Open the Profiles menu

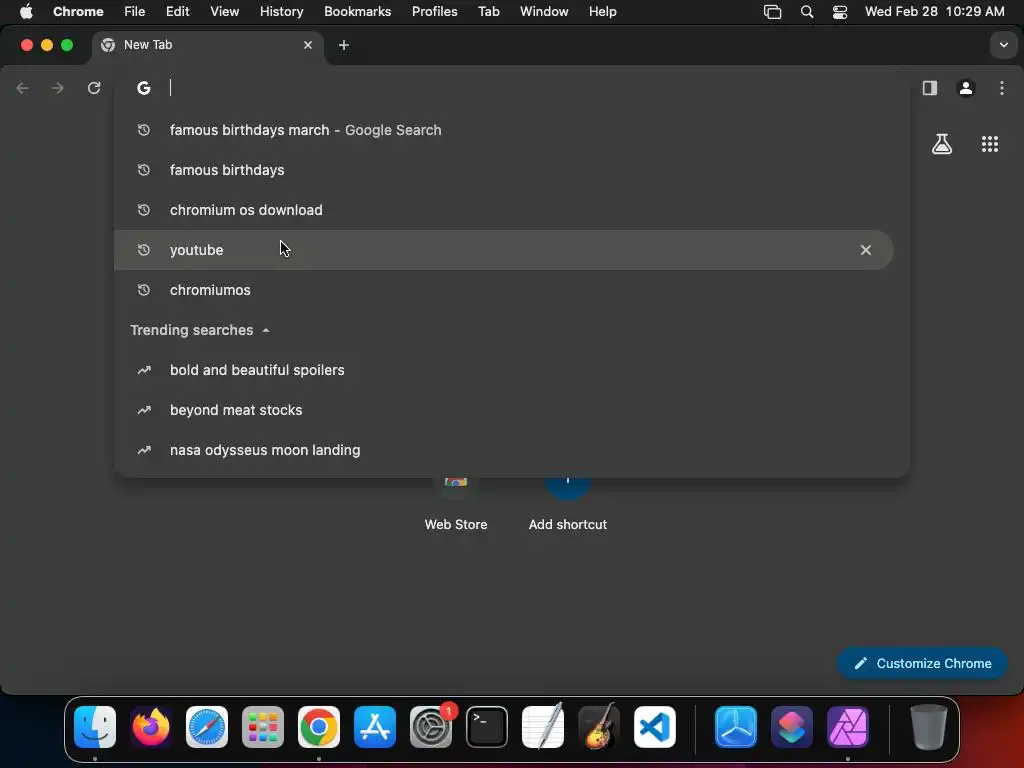pos(434,11)
